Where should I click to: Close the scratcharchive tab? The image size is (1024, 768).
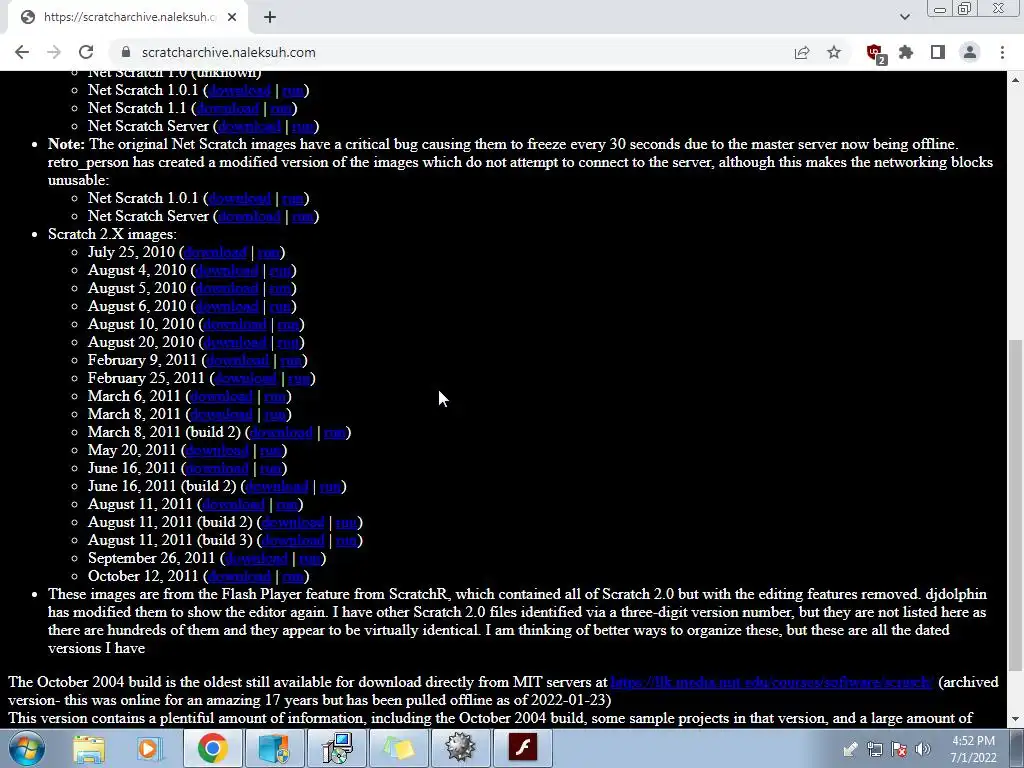[x=232, y=17]
